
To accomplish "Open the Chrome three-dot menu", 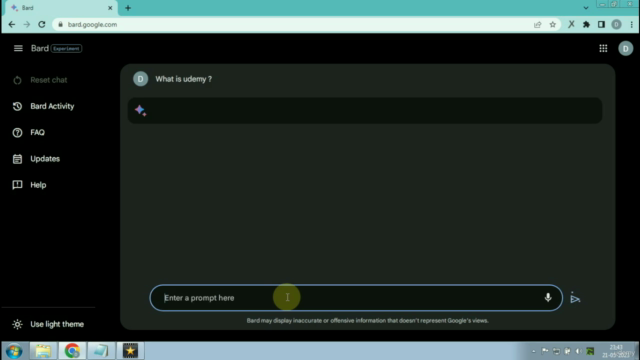I will 631,24.
